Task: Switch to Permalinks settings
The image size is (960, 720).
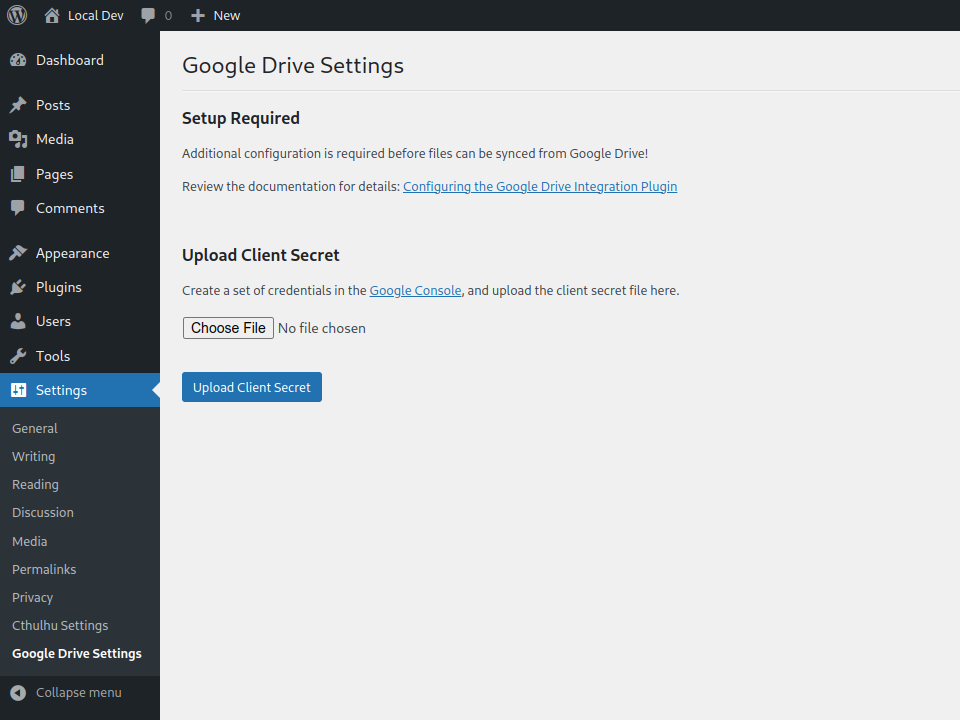Action: (x=43, y=569)
